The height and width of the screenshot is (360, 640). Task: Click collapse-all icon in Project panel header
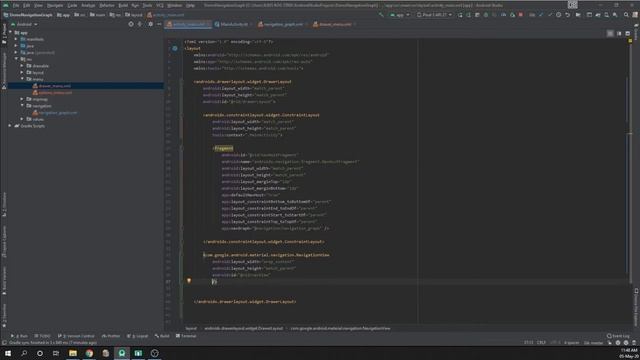click(x=140, y=24)
